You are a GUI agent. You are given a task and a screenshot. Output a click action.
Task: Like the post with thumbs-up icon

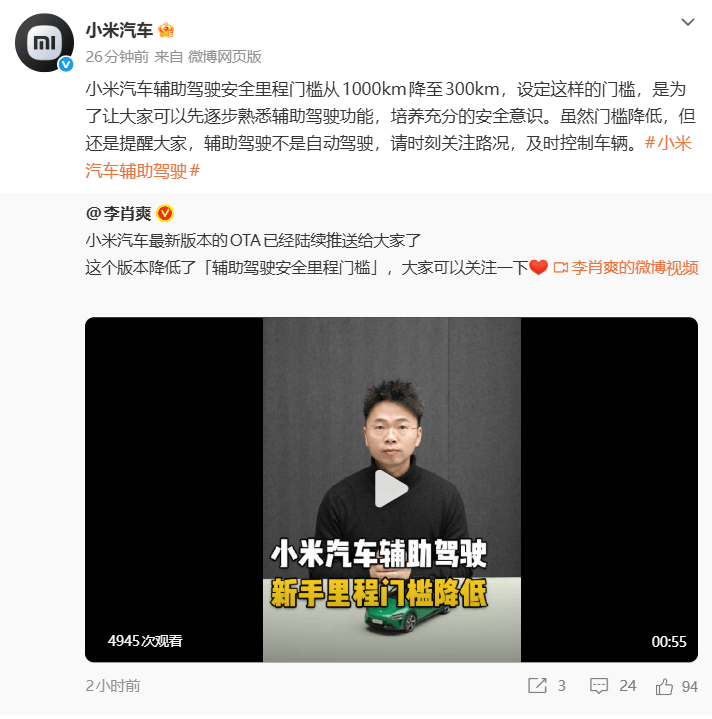coord(664,686)
